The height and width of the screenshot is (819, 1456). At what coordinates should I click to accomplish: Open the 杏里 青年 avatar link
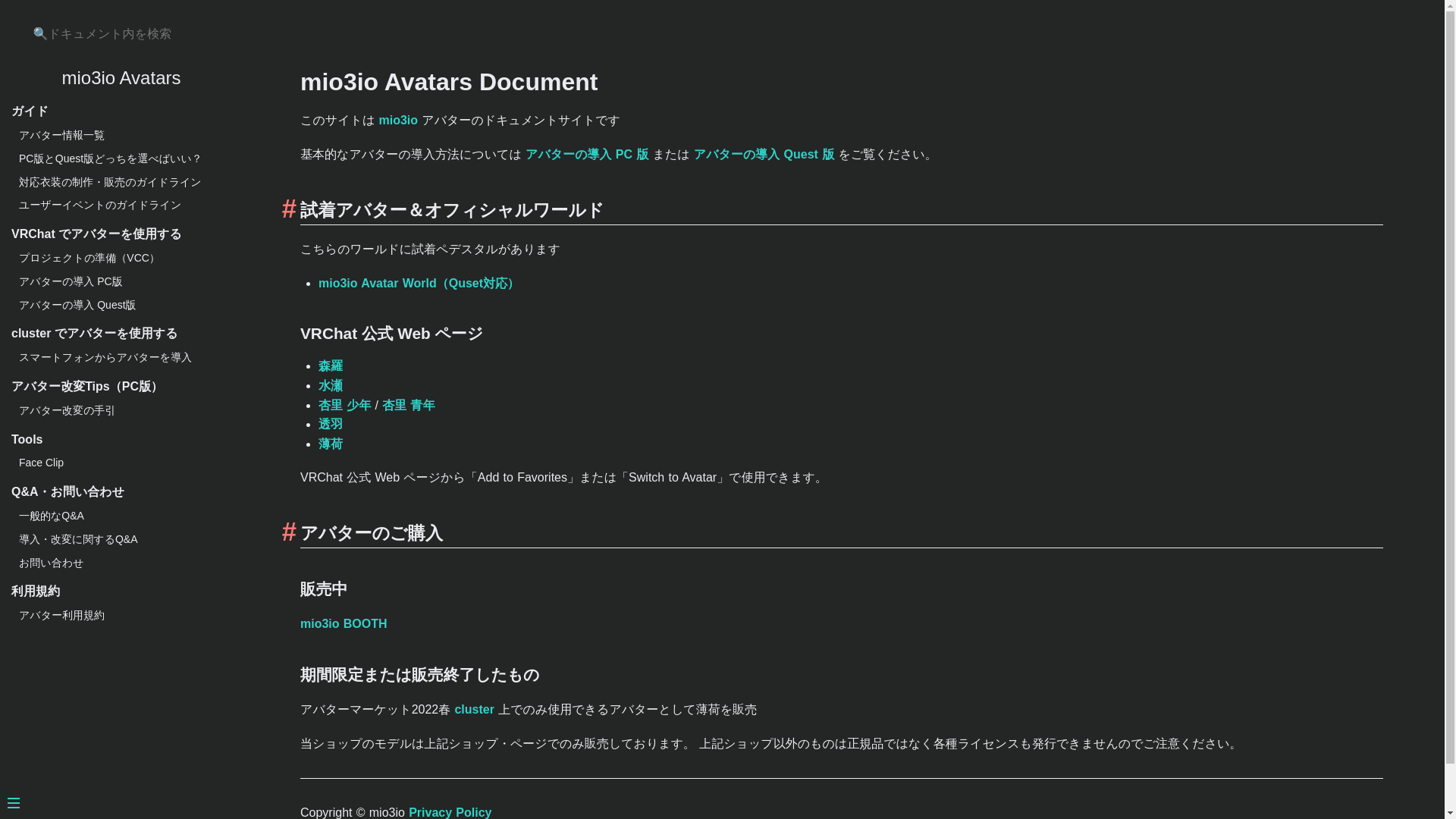click(409, 406)
